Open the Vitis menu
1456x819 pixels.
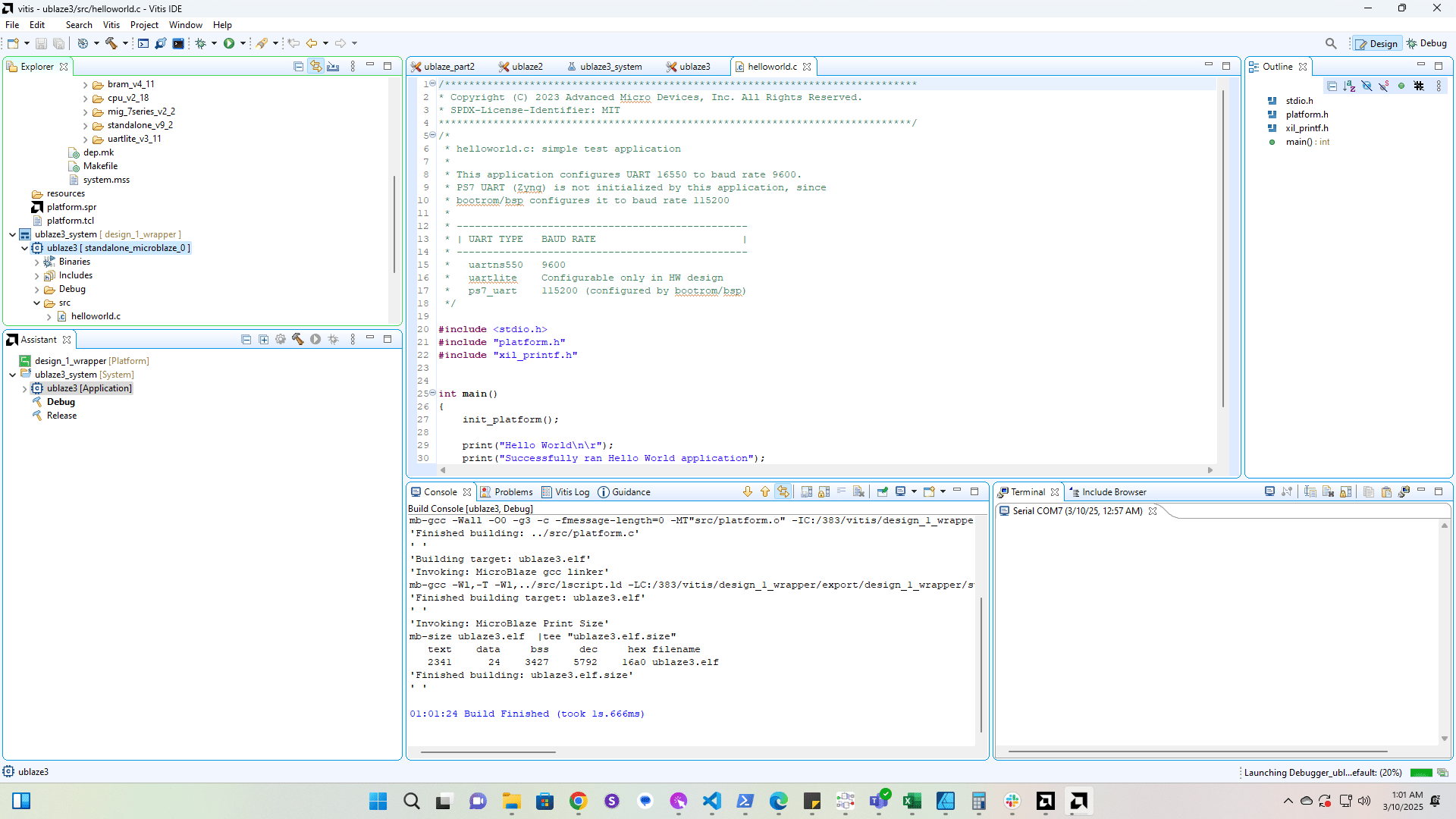[111, 25]
